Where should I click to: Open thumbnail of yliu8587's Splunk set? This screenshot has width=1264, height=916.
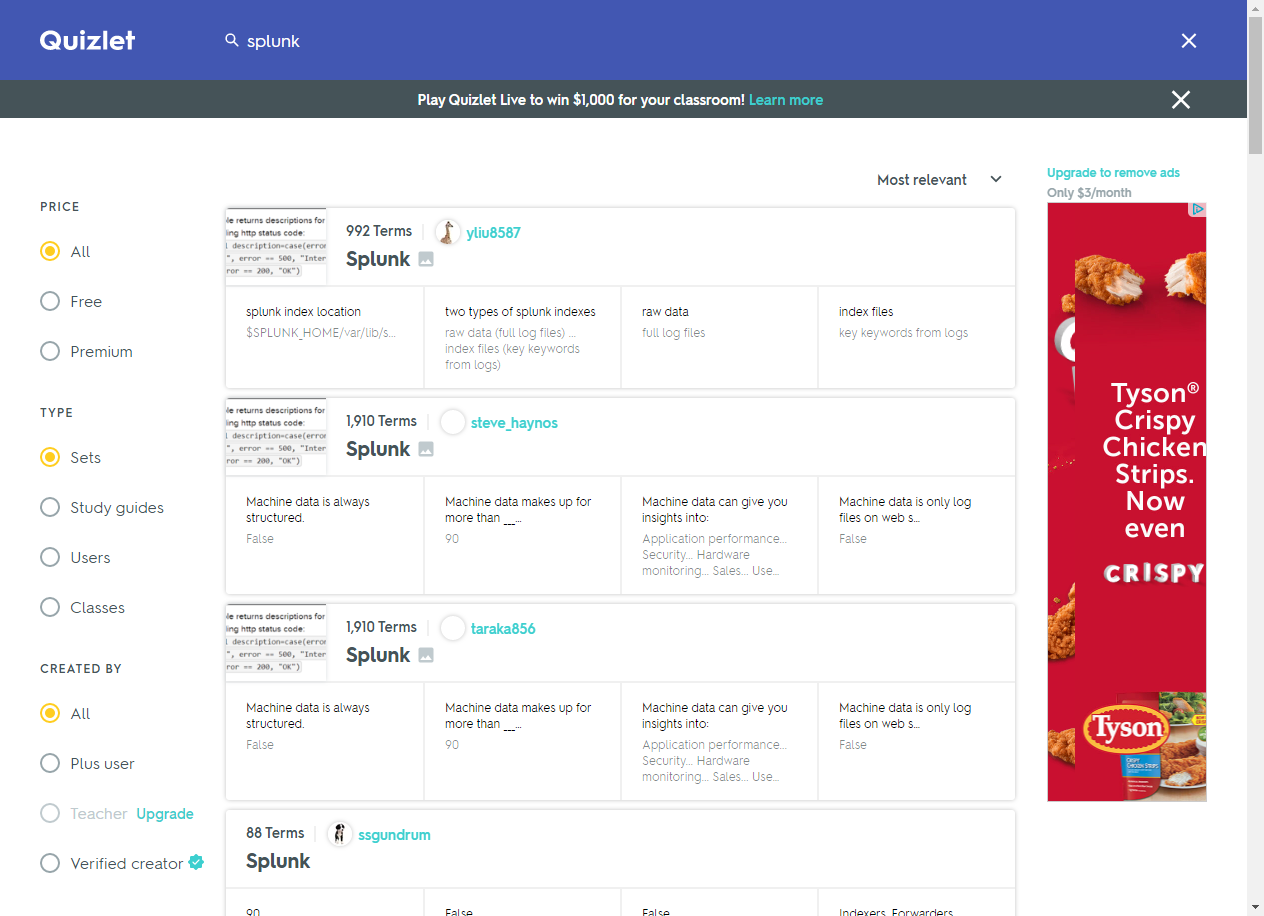[276, 247]
